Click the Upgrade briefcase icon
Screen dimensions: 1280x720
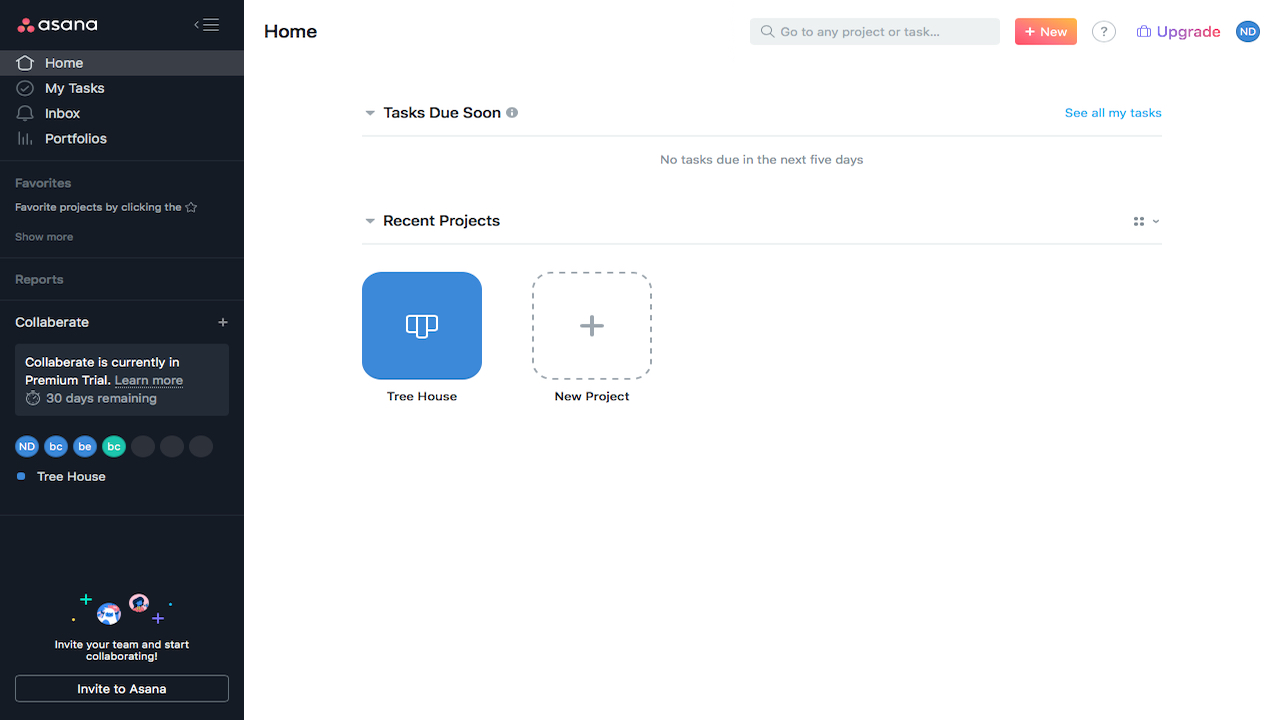1144,32
